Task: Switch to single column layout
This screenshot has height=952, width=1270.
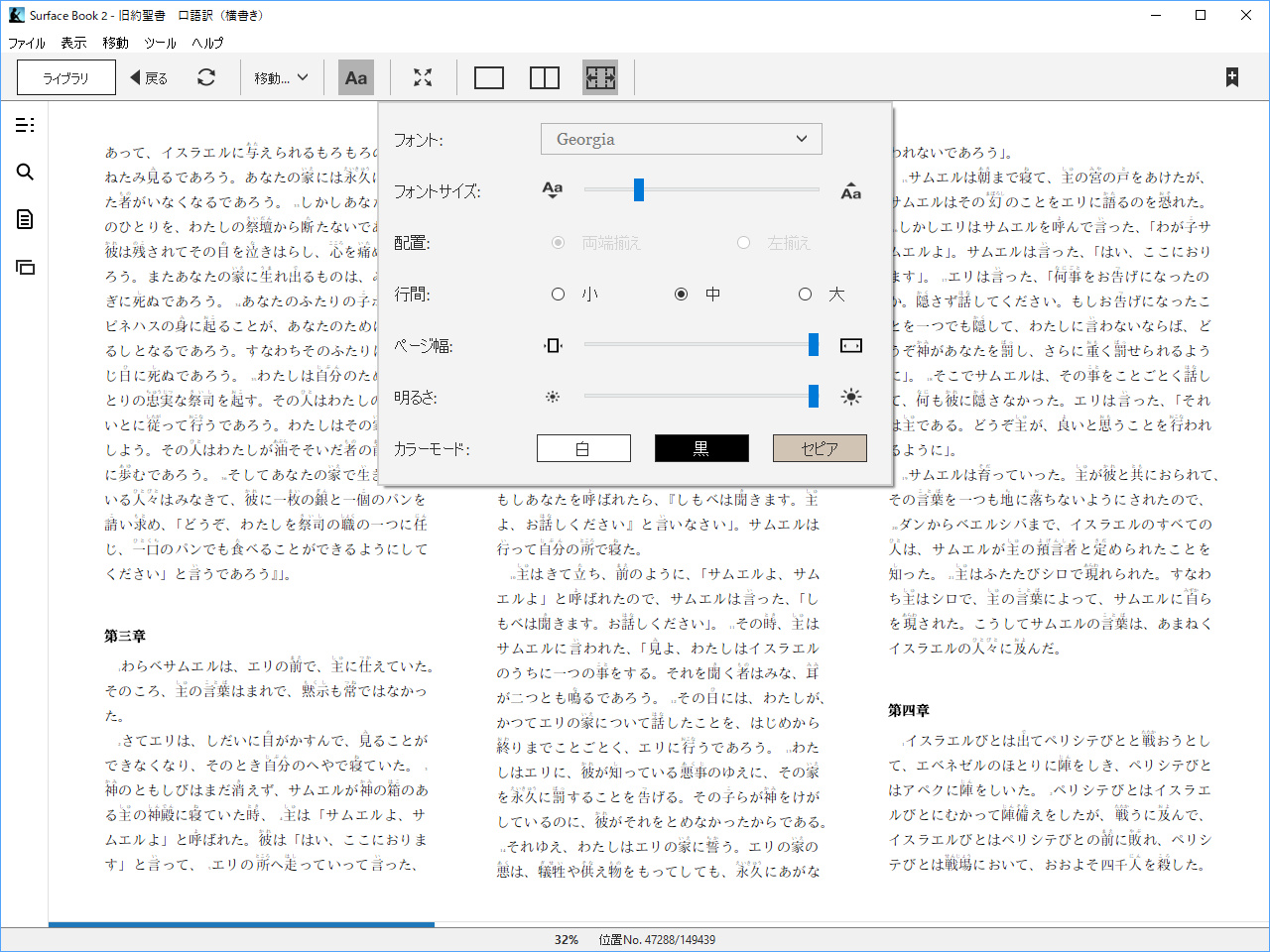Action: tap(489, 77)
